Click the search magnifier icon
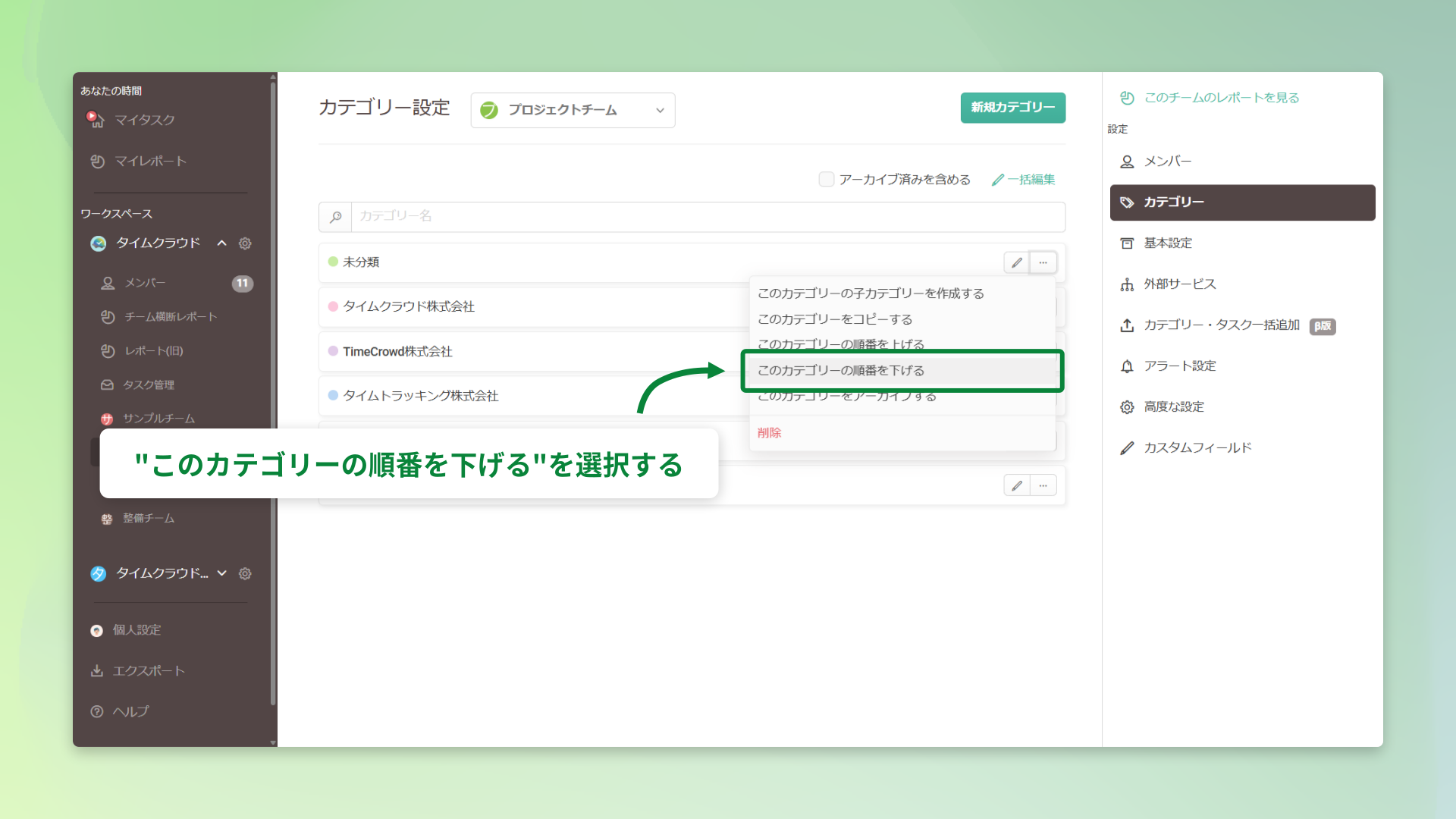 point(335,217)
